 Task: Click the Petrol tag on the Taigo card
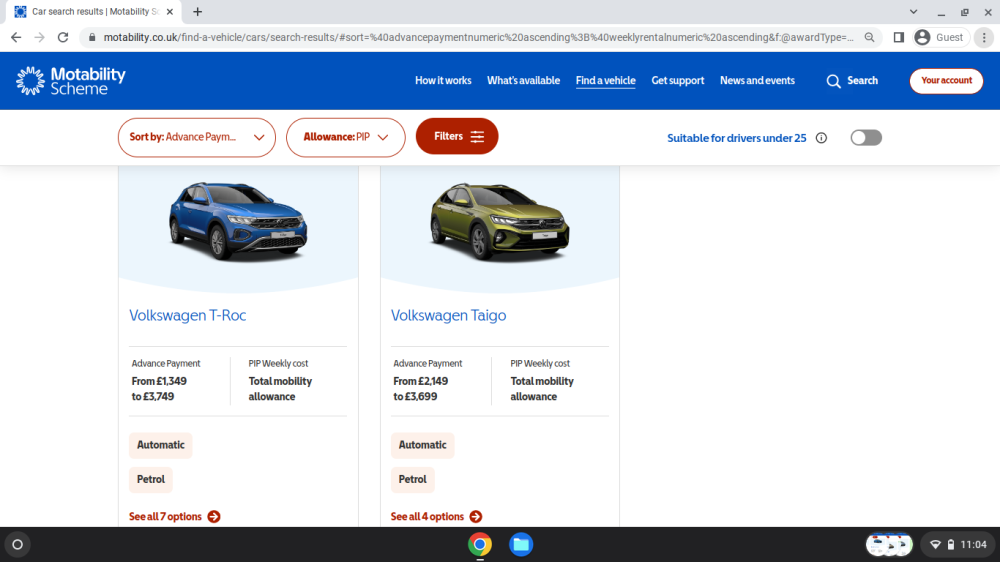pos(413,480)
